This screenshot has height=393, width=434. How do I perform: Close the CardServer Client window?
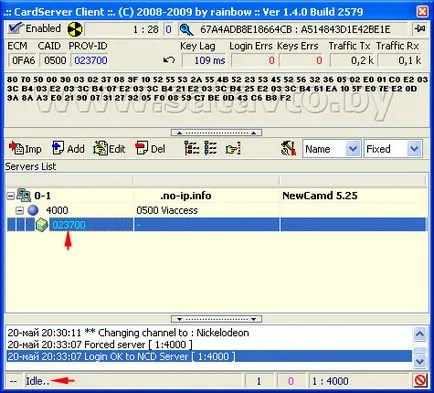coord(422,12)
